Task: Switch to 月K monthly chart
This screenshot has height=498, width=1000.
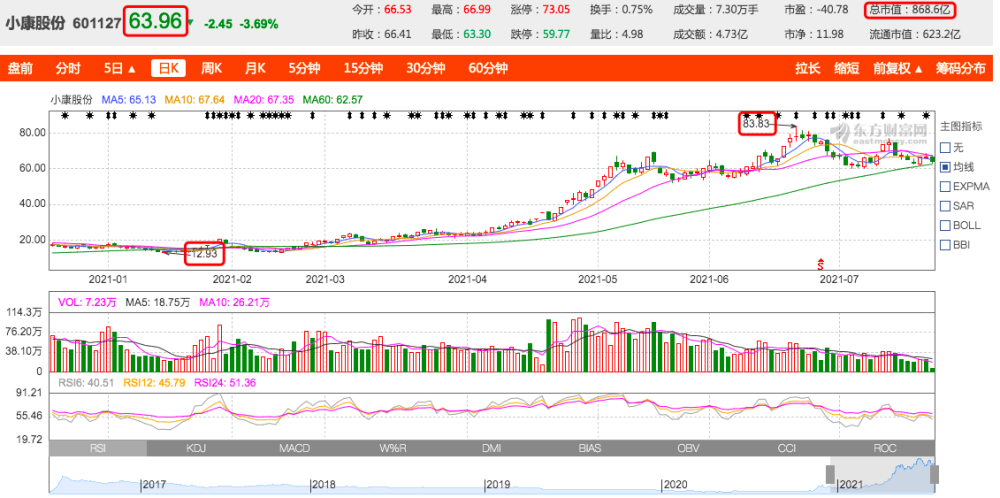Action: click(x=256, y=69)
